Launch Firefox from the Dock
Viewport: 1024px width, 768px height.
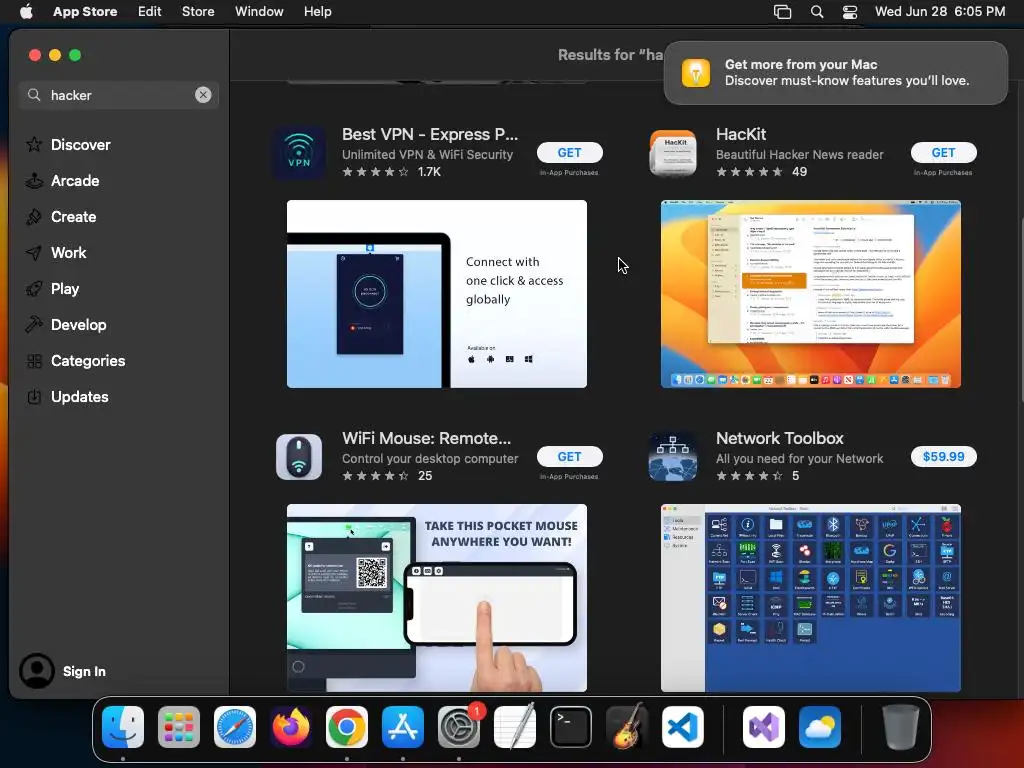[x=291, y=727]
